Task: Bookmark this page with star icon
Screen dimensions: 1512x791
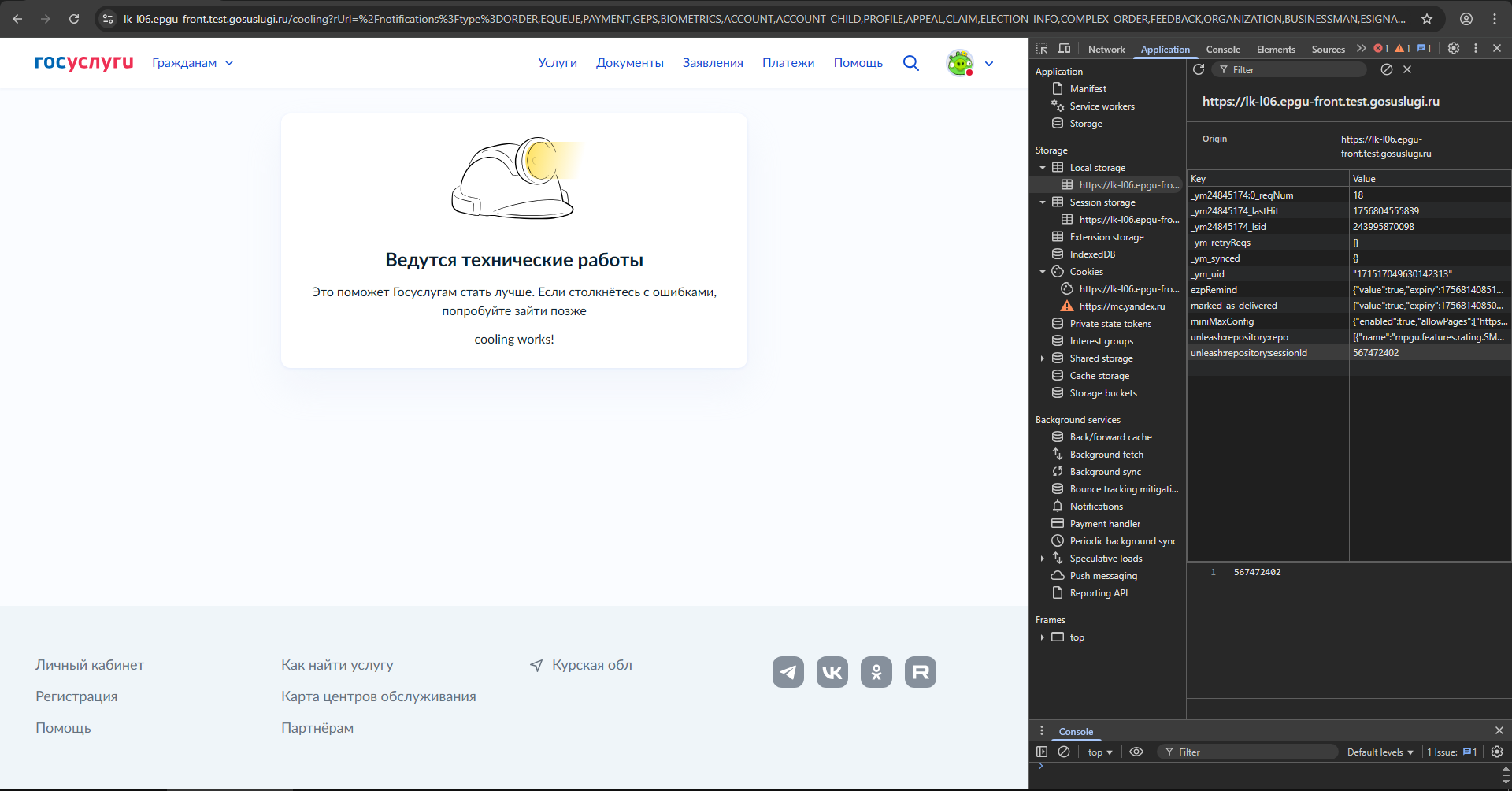Action: (x=1427, y=19)
